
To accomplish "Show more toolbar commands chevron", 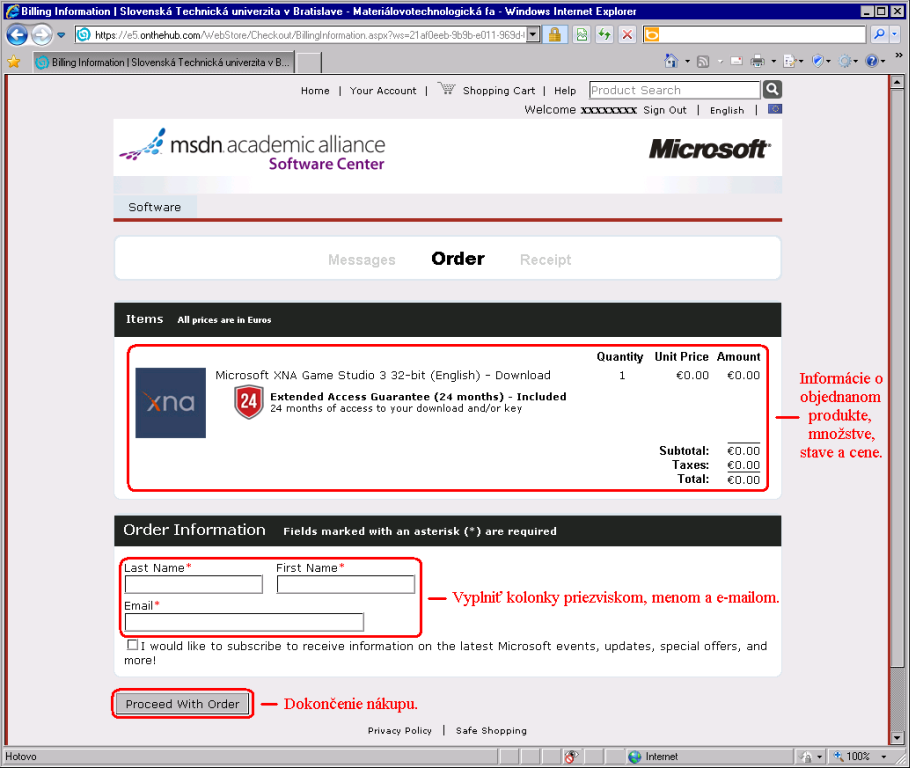I will point(898,55).
